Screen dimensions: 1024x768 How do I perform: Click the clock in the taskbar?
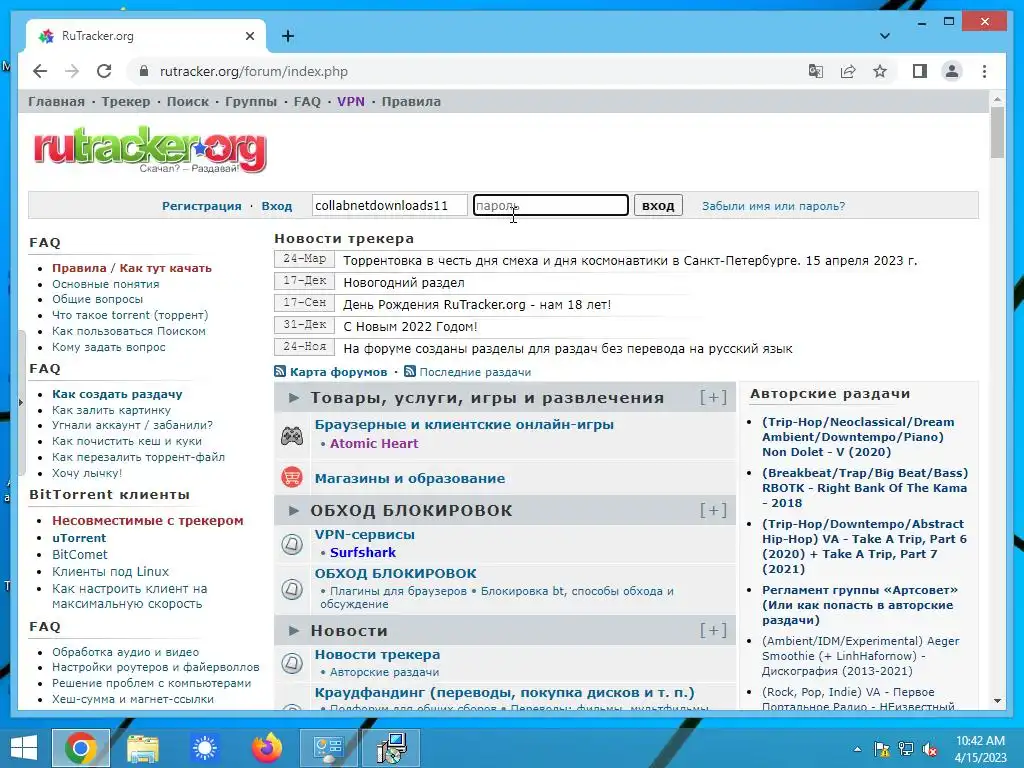point(980,749)
